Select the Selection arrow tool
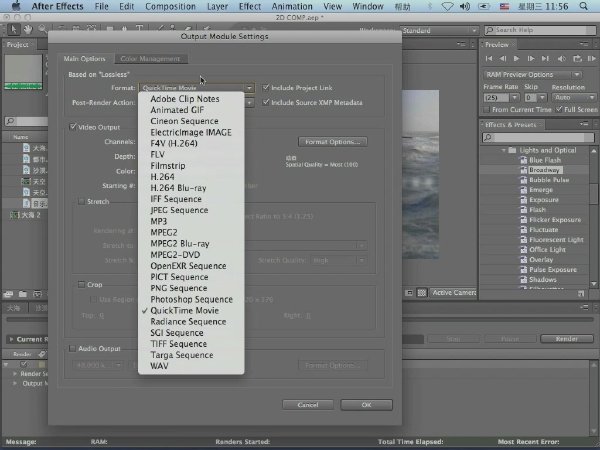This screenshot has width=600, height=450. [x=14, y=29]
